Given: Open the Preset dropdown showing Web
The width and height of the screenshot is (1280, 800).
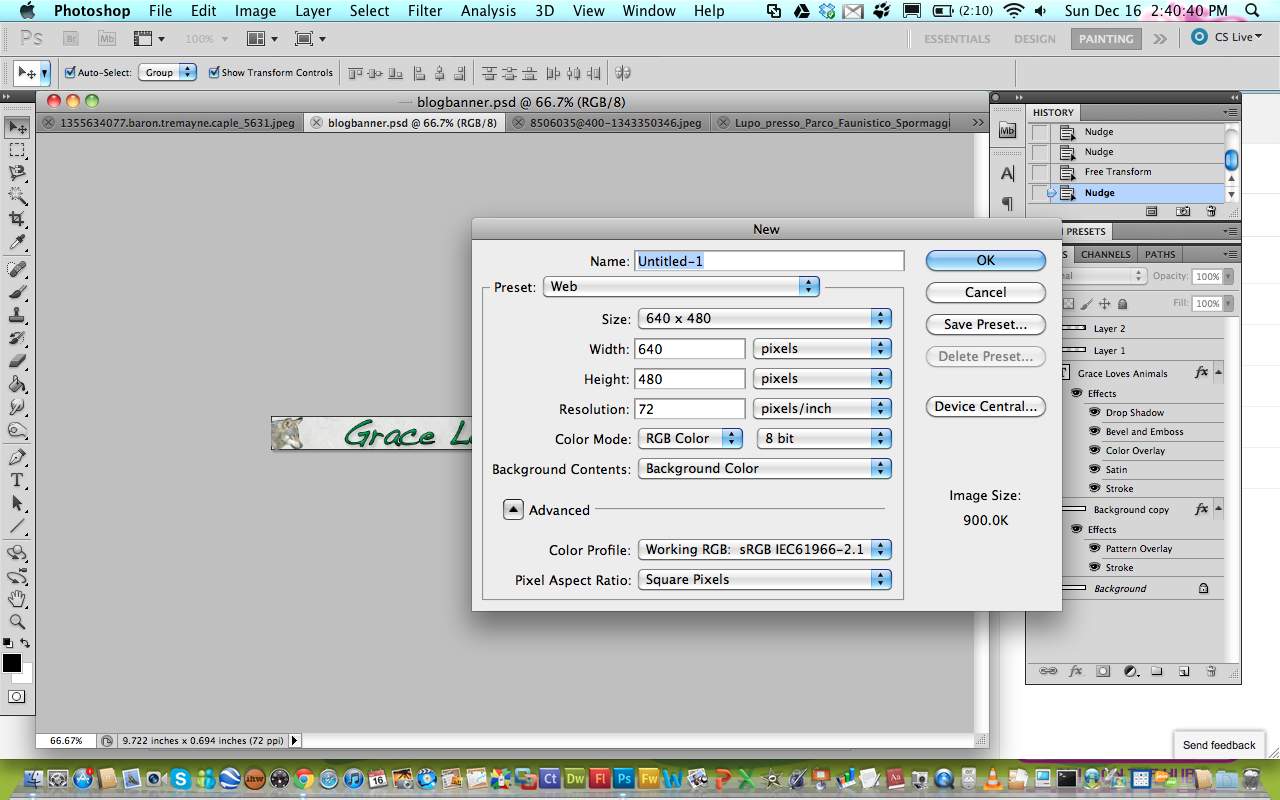Looking at the screenshot, I should click(681, 286).
